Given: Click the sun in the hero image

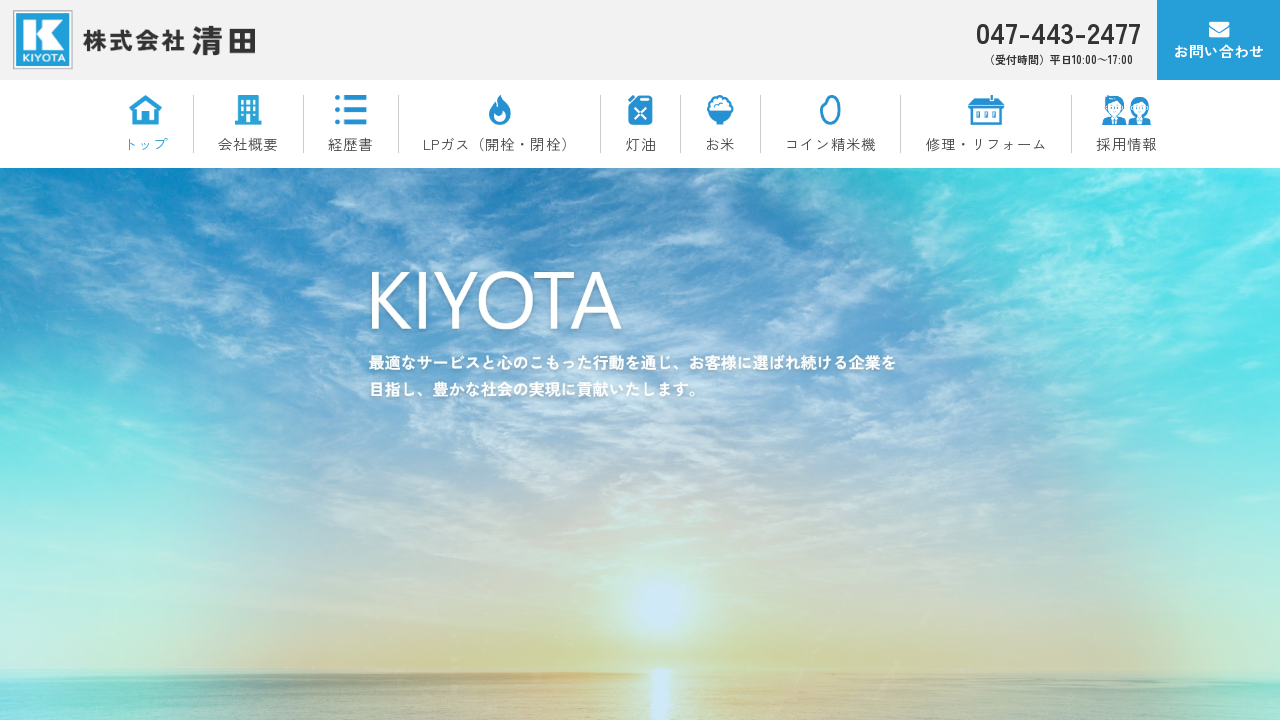Looking at the screenshot, I should 661,605.
